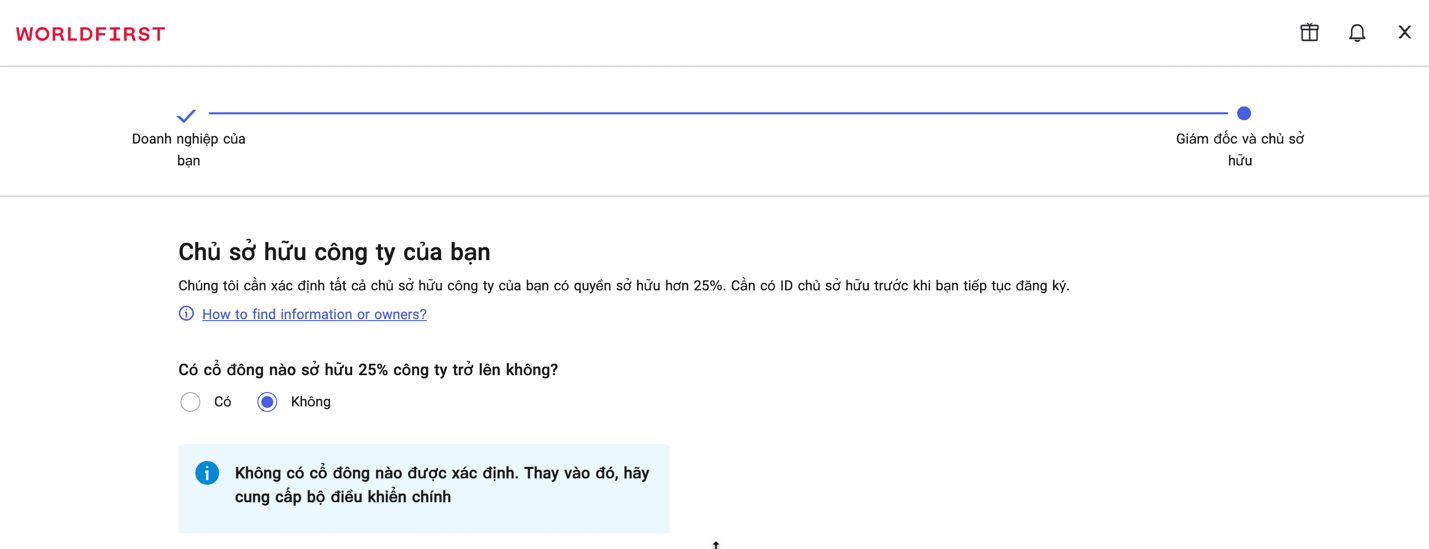Click the WorldFirst logo
Image resolution: width=1429 pixels, height=549 pixels.
coord(91,34)
